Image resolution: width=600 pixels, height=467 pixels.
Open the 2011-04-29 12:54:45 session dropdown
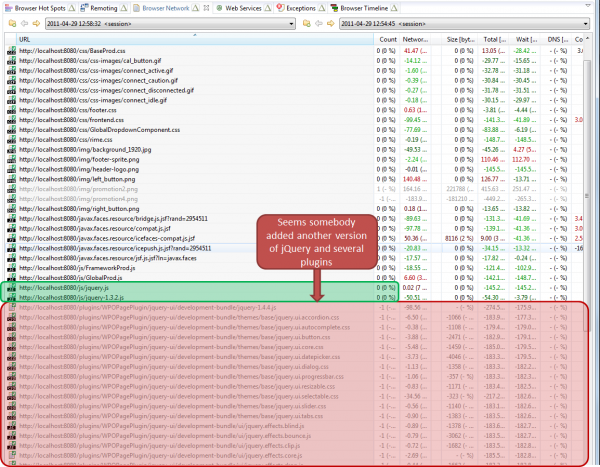click(465, 24)
